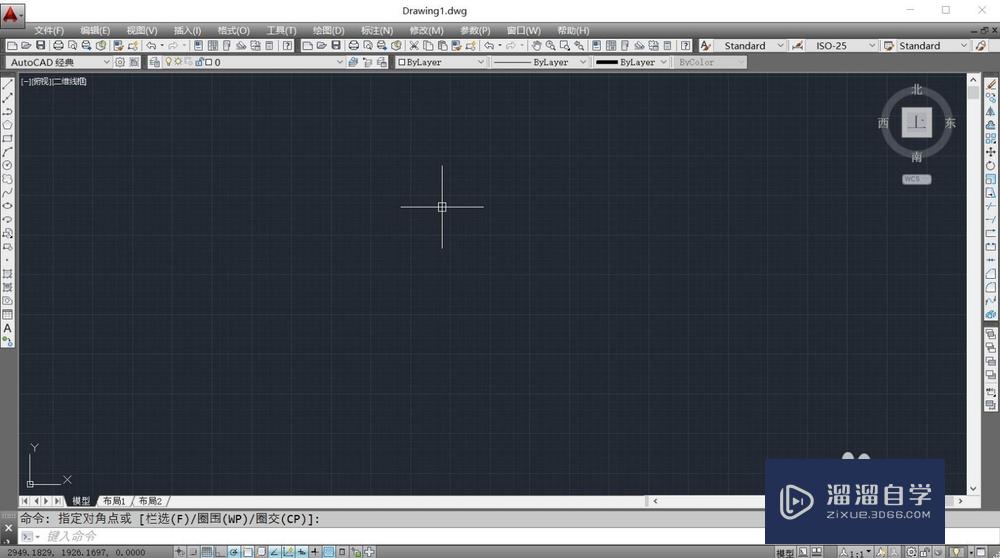The image size is (1000, 558).
Task: Toggle Ortho mode in status bar
Action: pyautogui.click(x=220, y=552)
